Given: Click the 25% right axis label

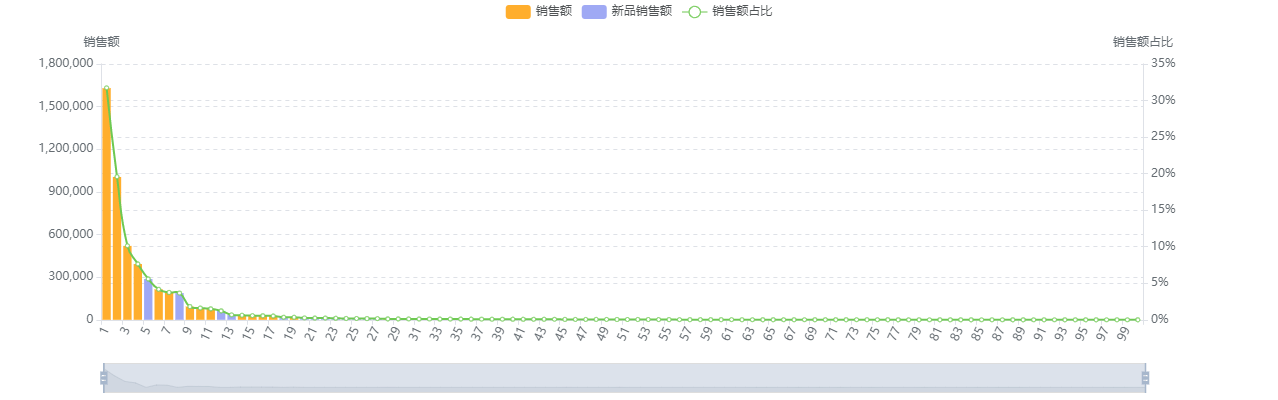Looking at the screenshot, I should [1163, 136].
